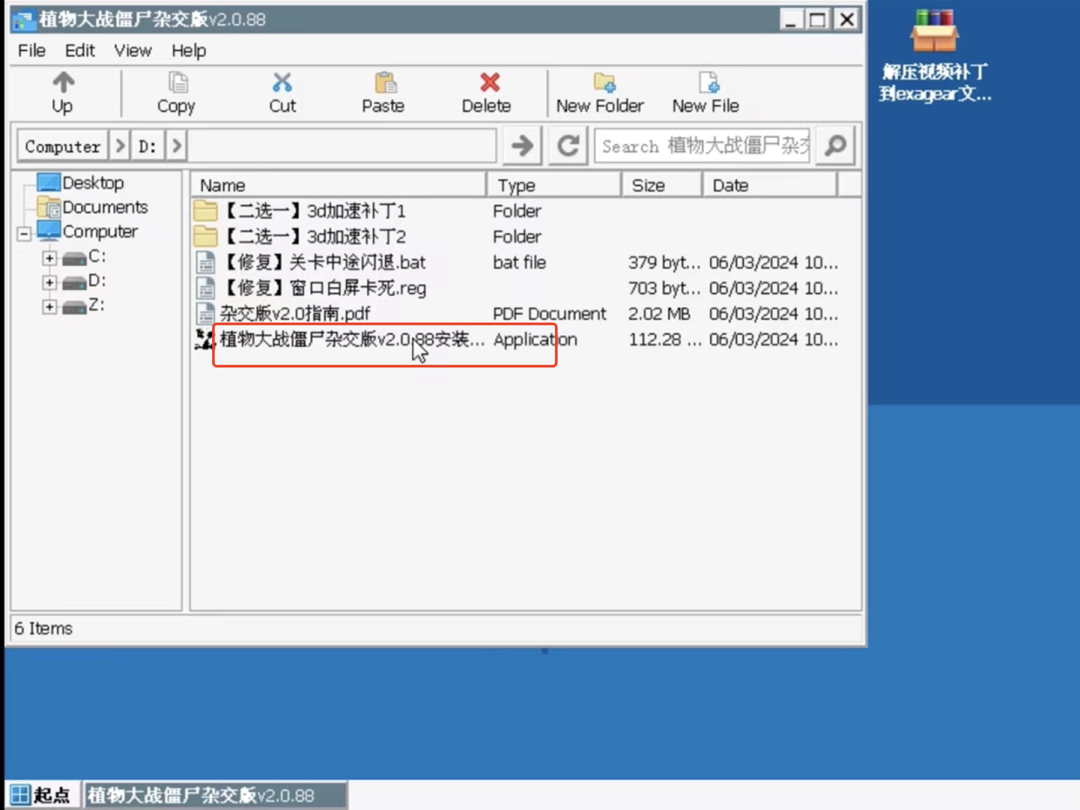
Task: Click the 'bat file' type cell
Action: click(x=519, y=262)
